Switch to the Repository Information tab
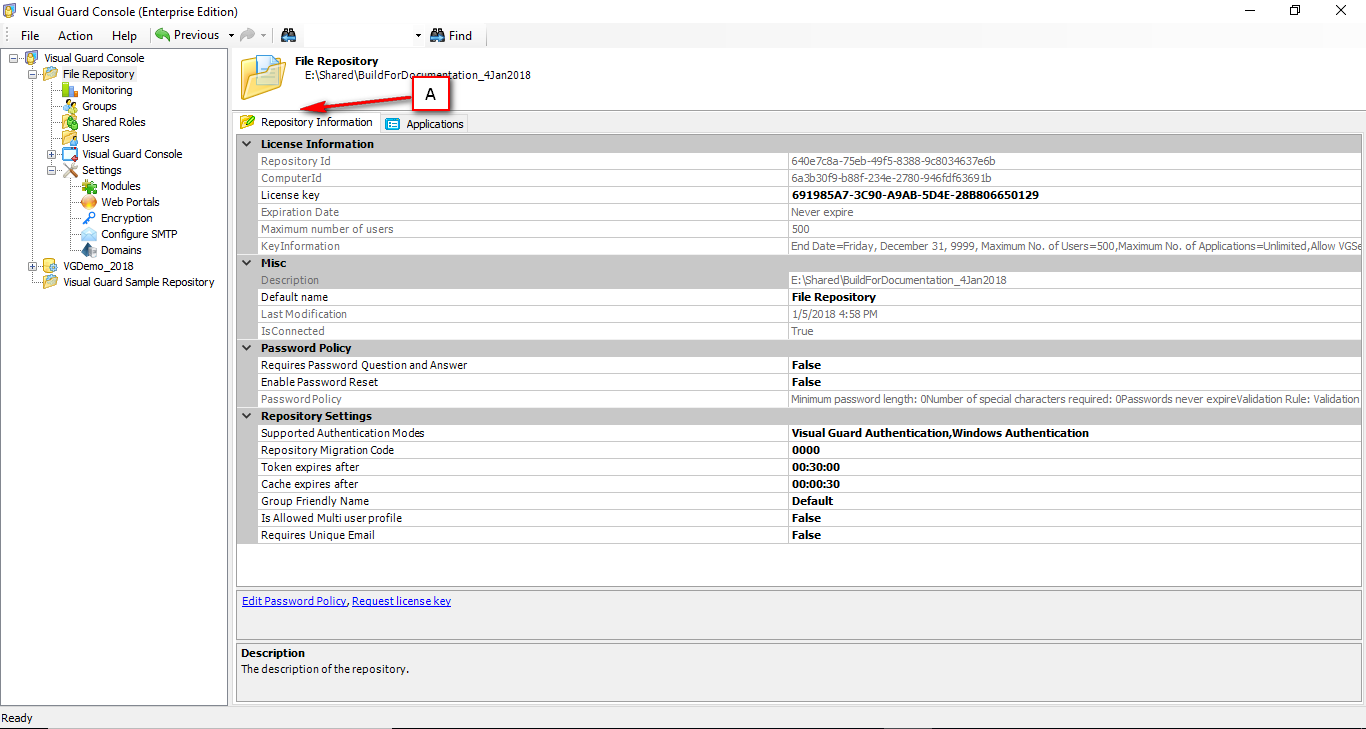The image size is (1366, 729). 306,122
